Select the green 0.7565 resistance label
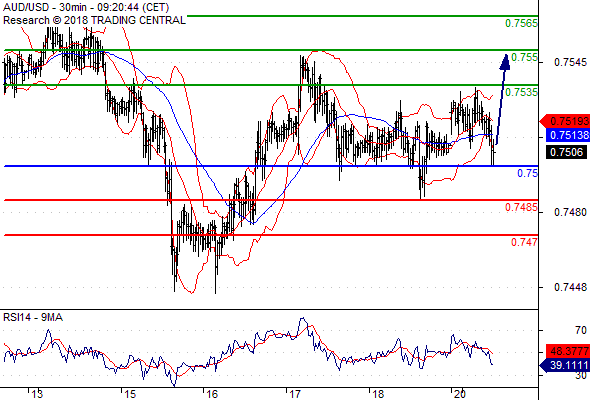Image resolution: width=590 pixels, height=400 pixels. (521, 23)
